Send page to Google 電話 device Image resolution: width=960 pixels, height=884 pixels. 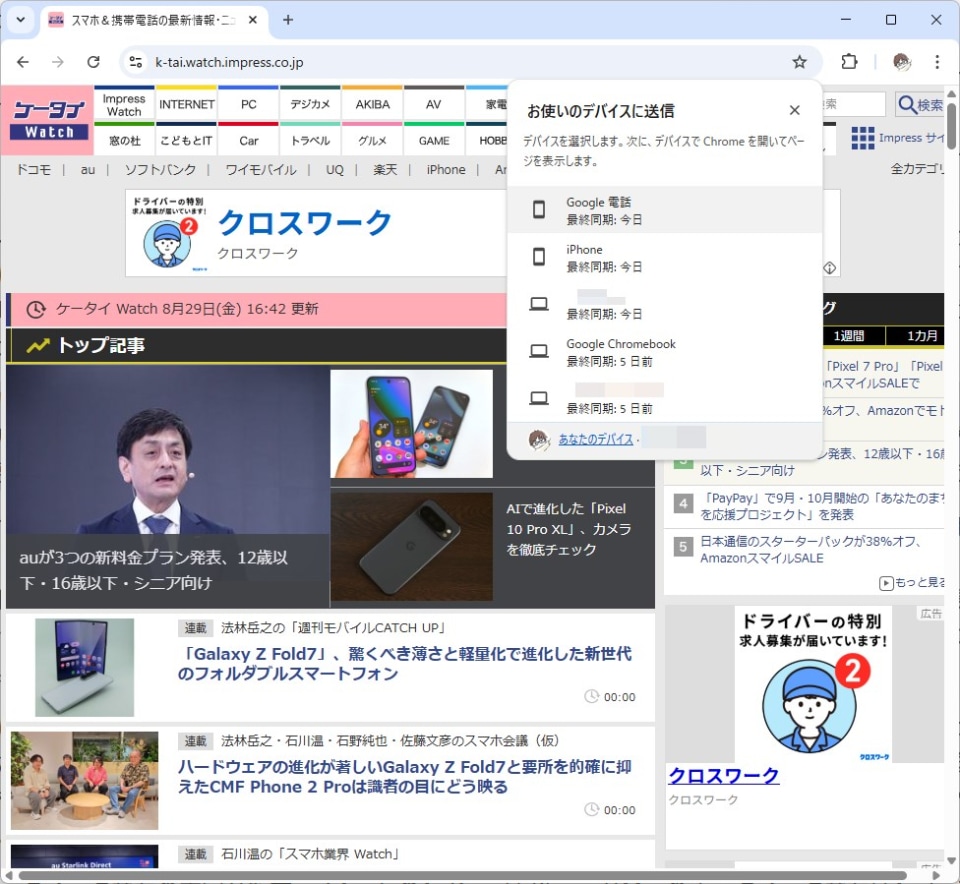[665, 210]
